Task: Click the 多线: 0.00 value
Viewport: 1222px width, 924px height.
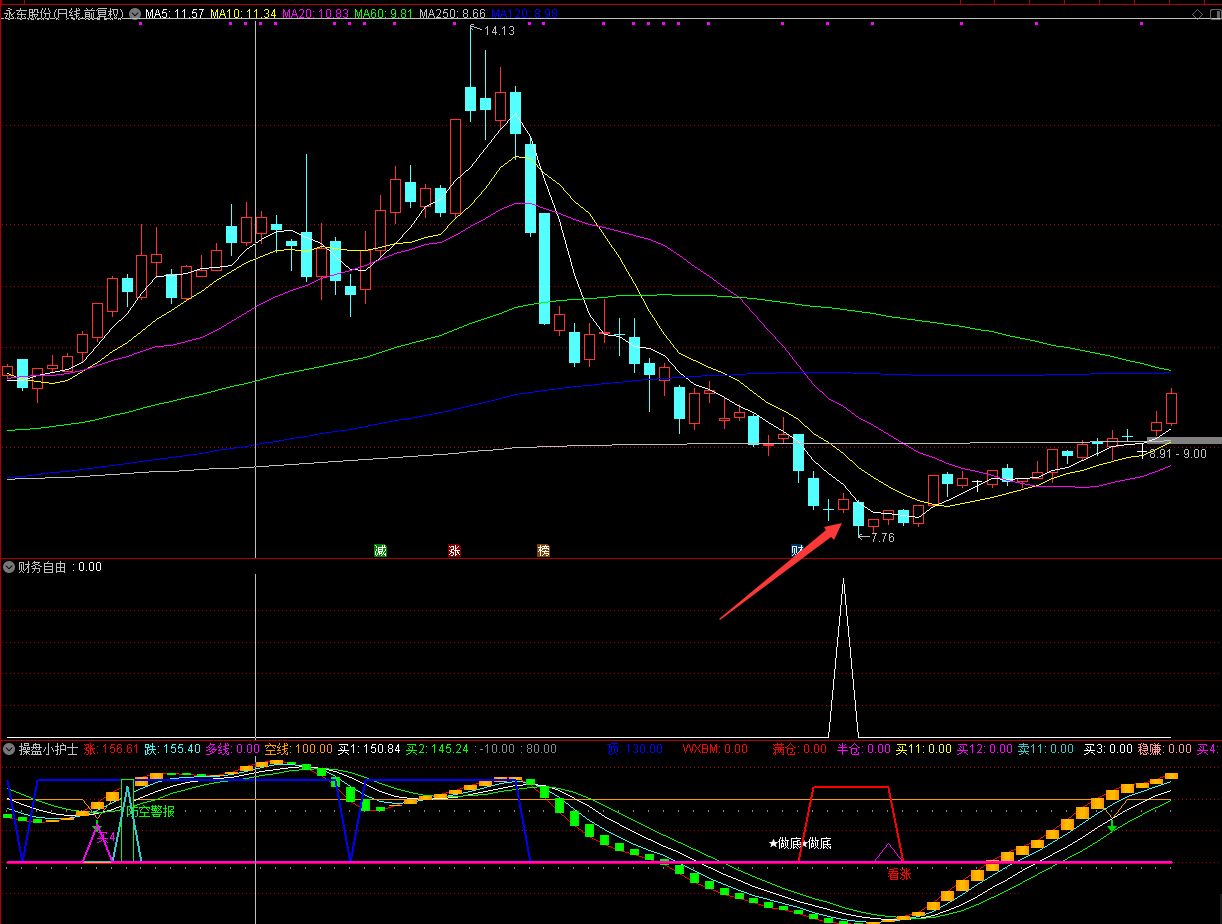Action: point(233,749)
